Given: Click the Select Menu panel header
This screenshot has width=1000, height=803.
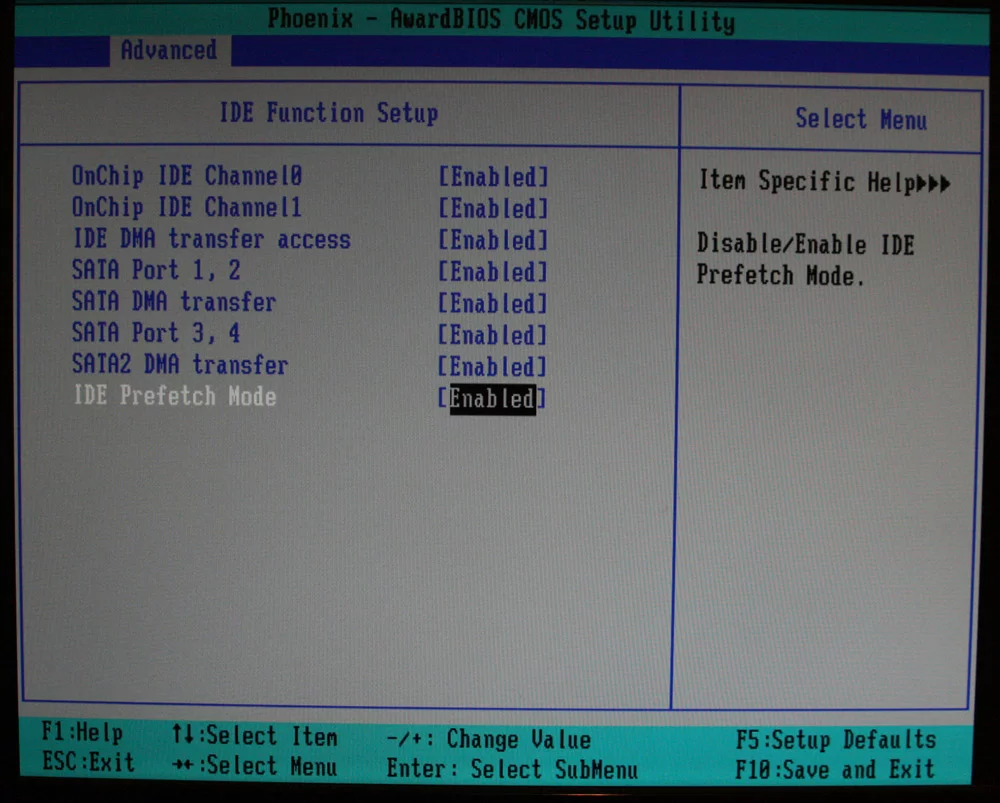Looking at the screenshot, I should tap(860, 119).
